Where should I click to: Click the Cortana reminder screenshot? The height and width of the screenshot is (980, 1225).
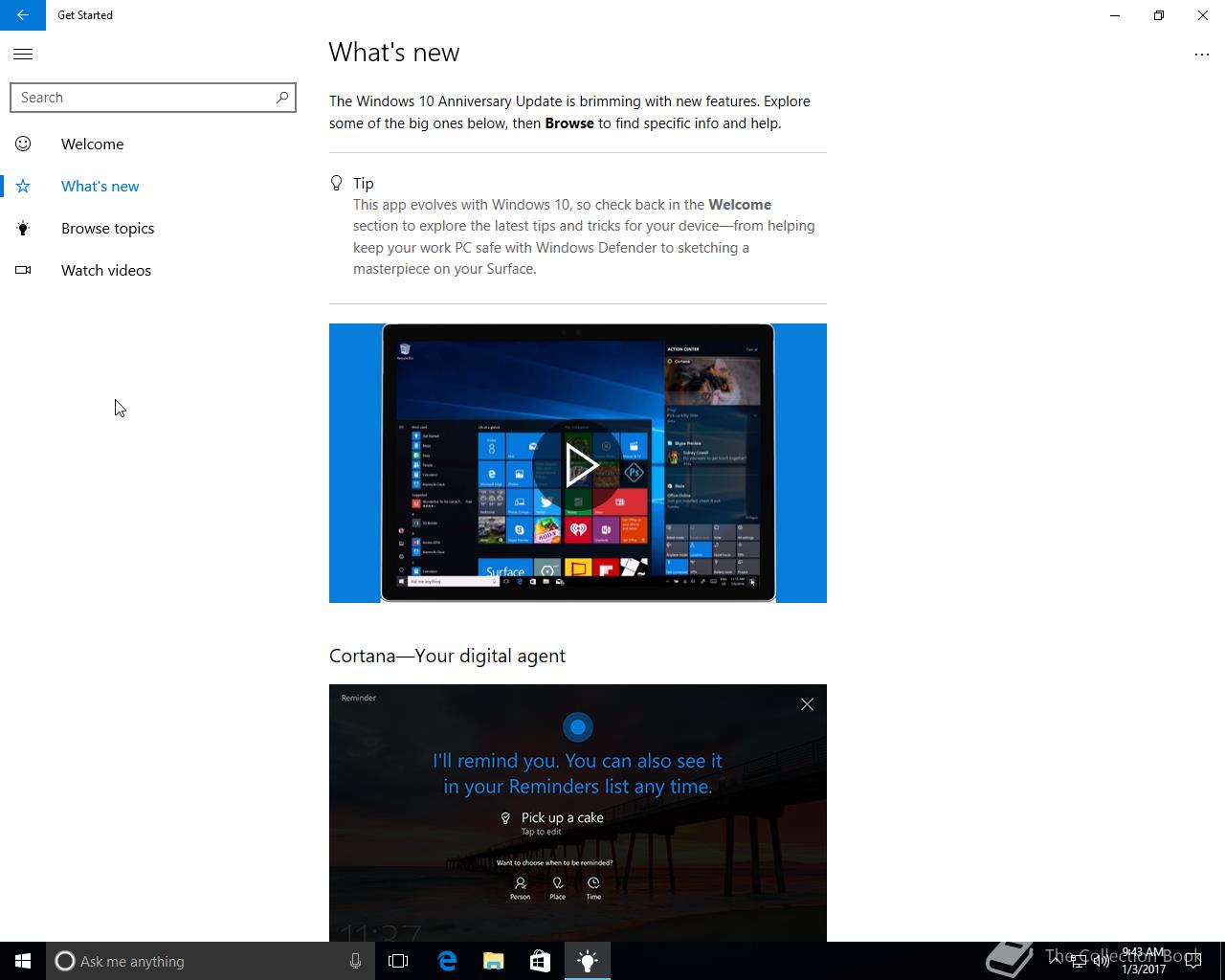(x=578, y=813)
